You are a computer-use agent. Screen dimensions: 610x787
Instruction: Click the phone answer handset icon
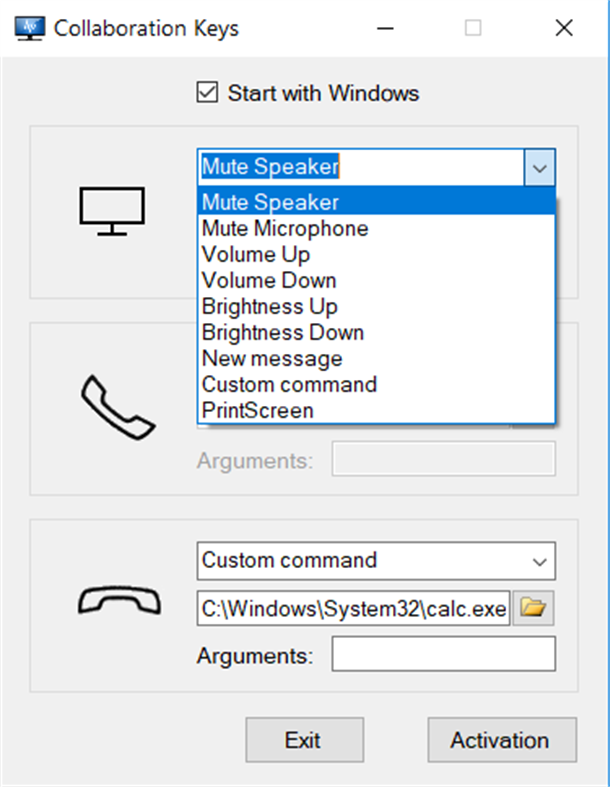pyautogui.click(x=117, y=406)
